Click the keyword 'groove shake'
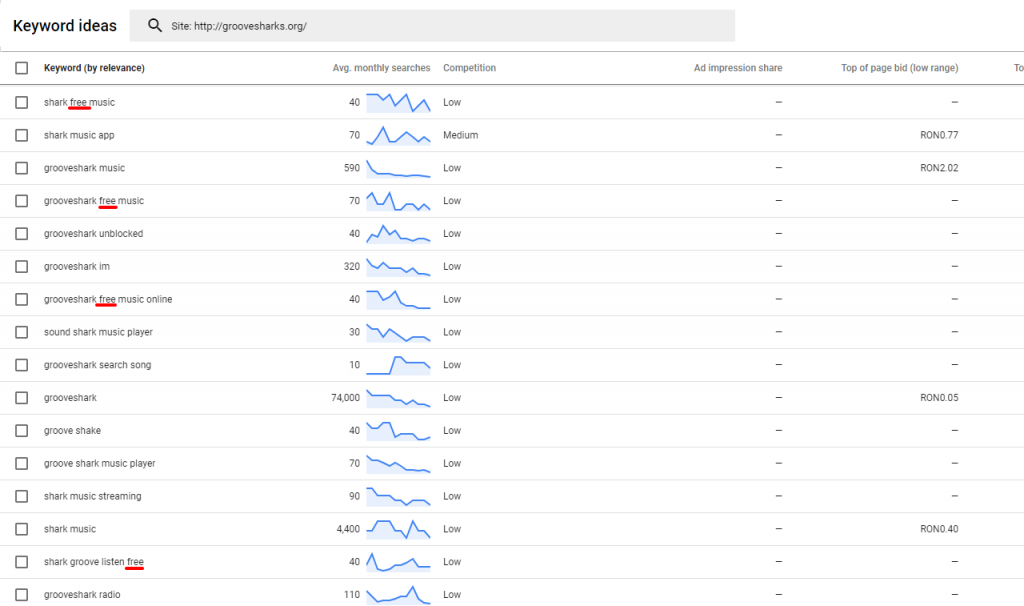The height and width of the screenshot is (606, 1024). tap(72, 430)
